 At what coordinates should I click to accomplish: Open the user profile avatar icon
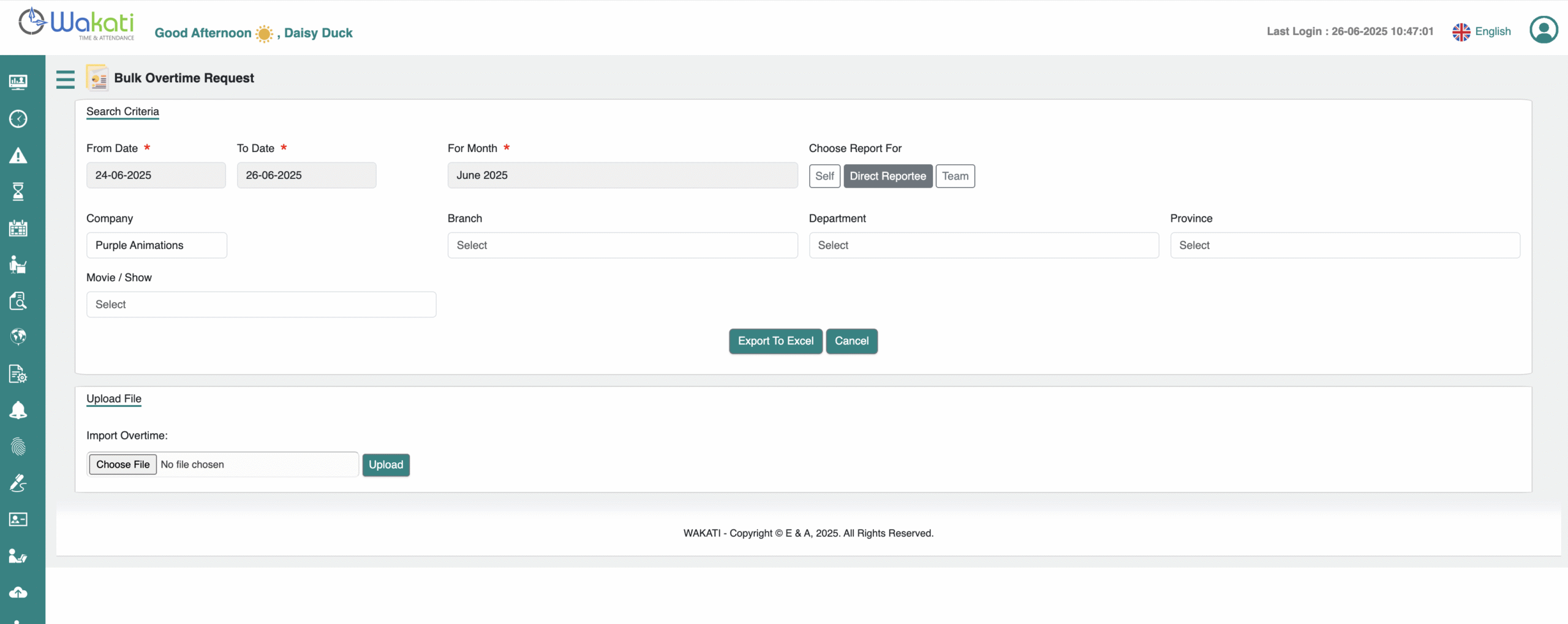(x=1543, y=30)
